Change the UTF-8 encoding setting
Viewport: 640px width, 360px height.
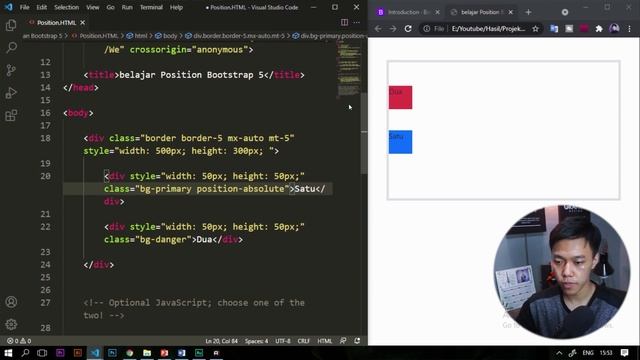point(283,341)
